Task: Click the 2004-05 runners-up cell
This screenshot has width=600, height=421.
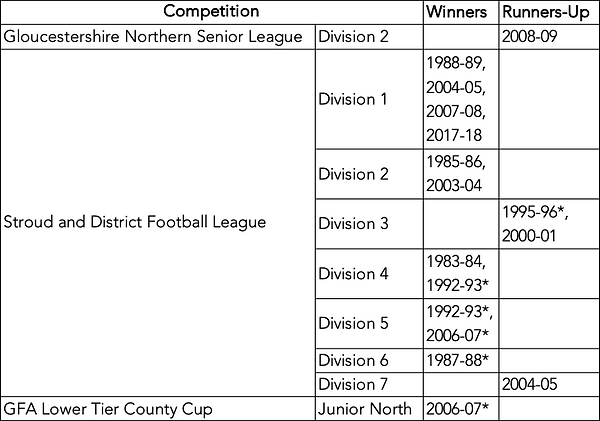Action: [549, 384]
